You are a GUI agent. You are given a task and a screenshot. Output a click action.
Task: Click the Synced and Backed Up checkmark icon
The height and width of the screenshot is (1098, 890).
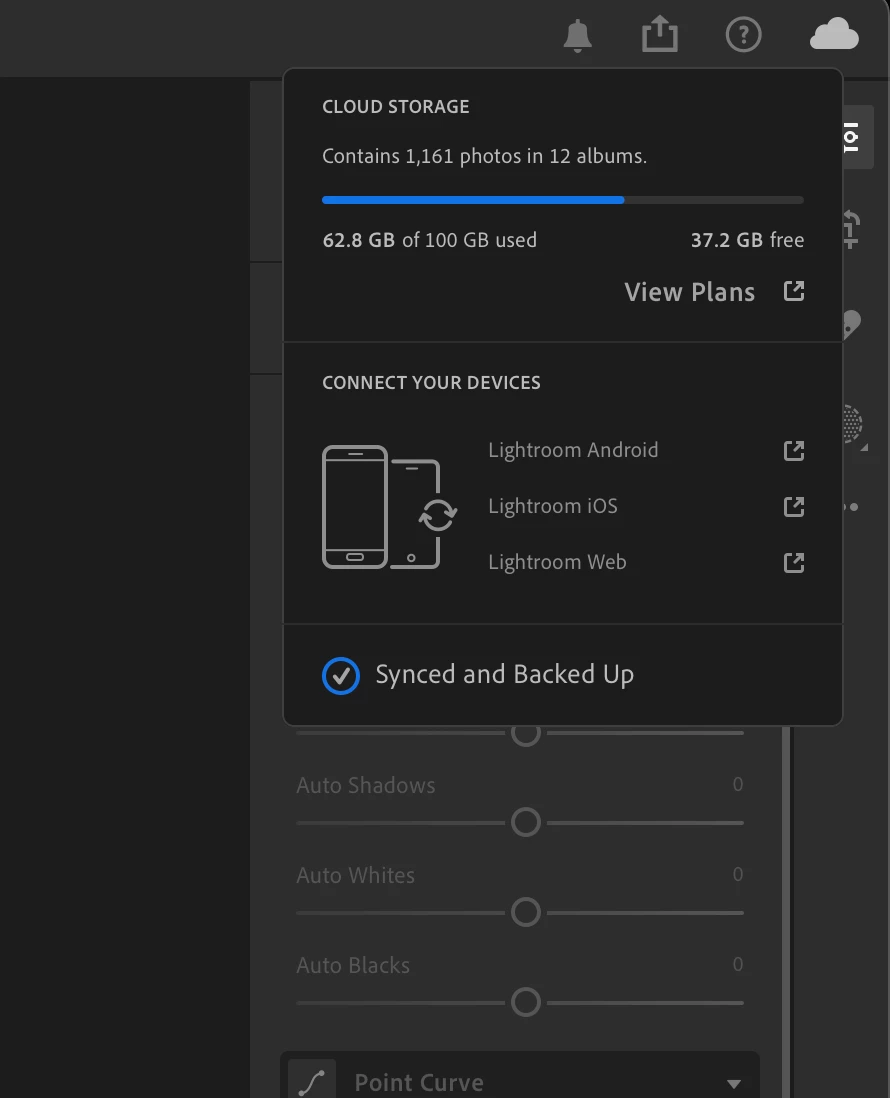(341, 676)
